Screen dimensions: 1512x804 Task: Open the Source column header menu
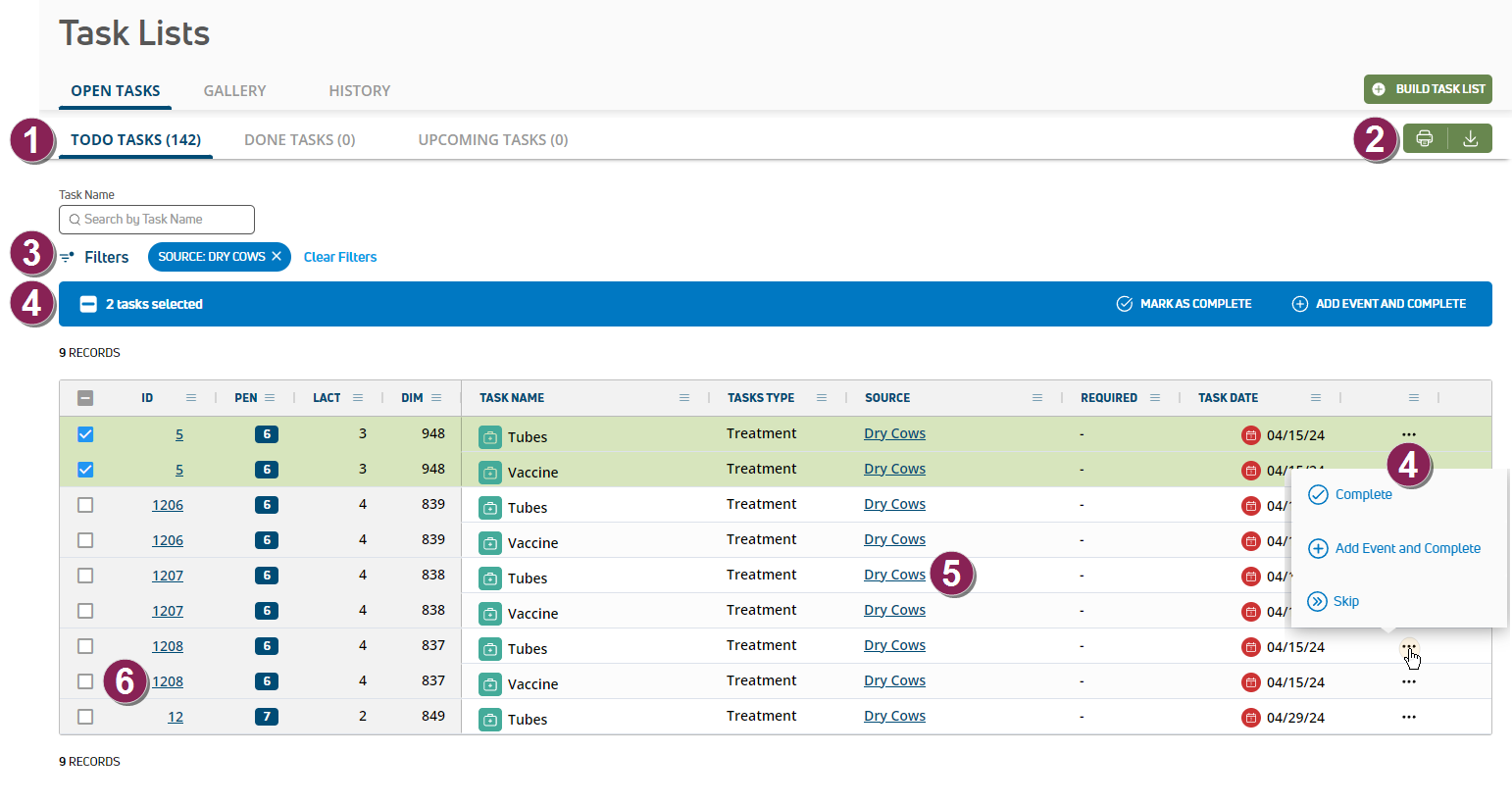(x=1037, y=398)
